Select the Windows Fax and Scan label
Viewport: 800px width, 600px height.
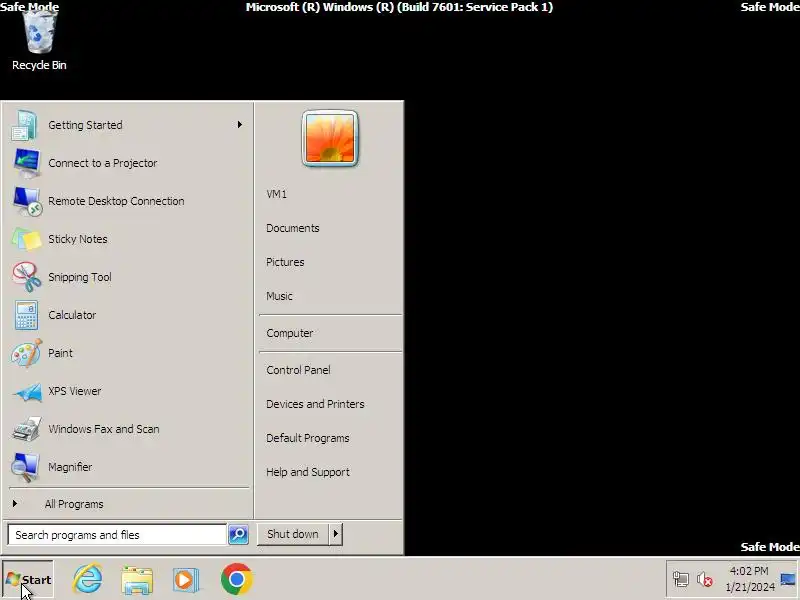click(104, 429)
